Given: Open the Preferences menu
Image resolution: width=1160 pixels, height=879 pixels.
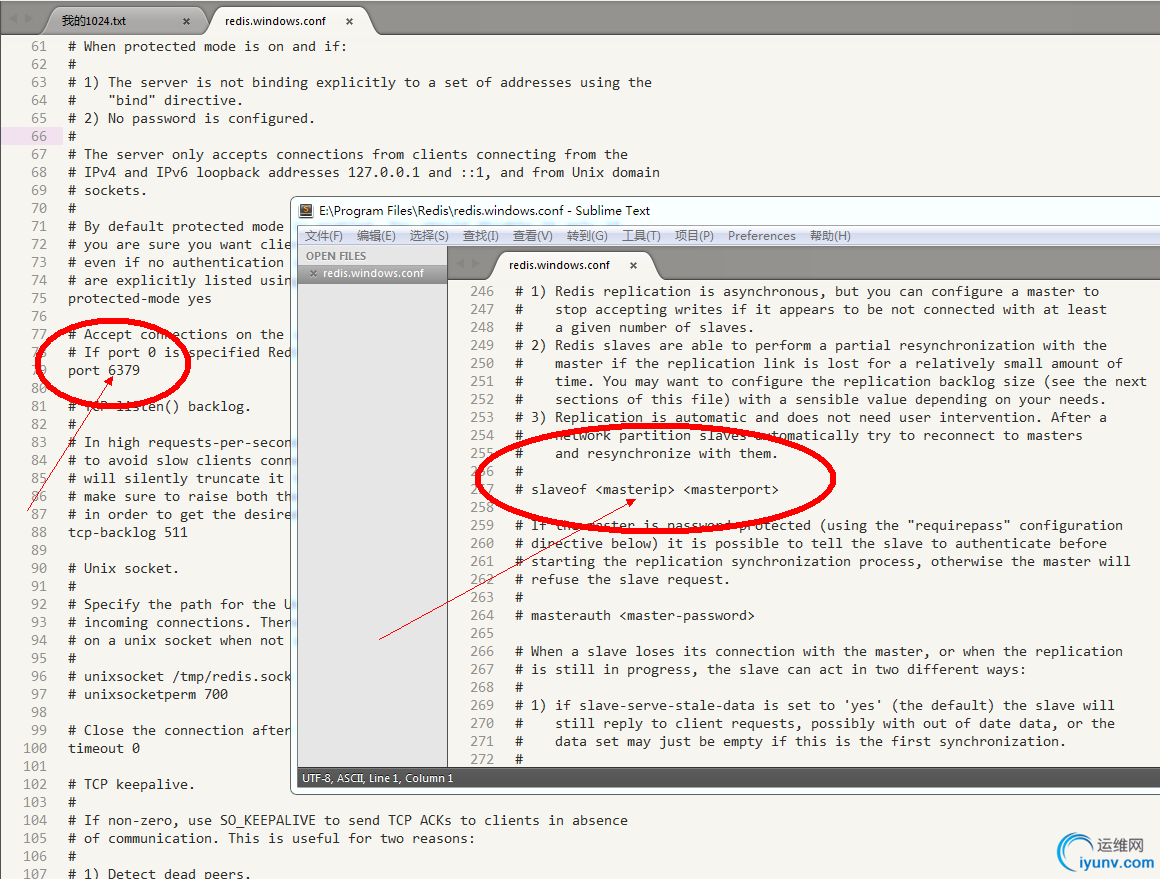Looking at the screenshot, I should click(x=761, y=236).
